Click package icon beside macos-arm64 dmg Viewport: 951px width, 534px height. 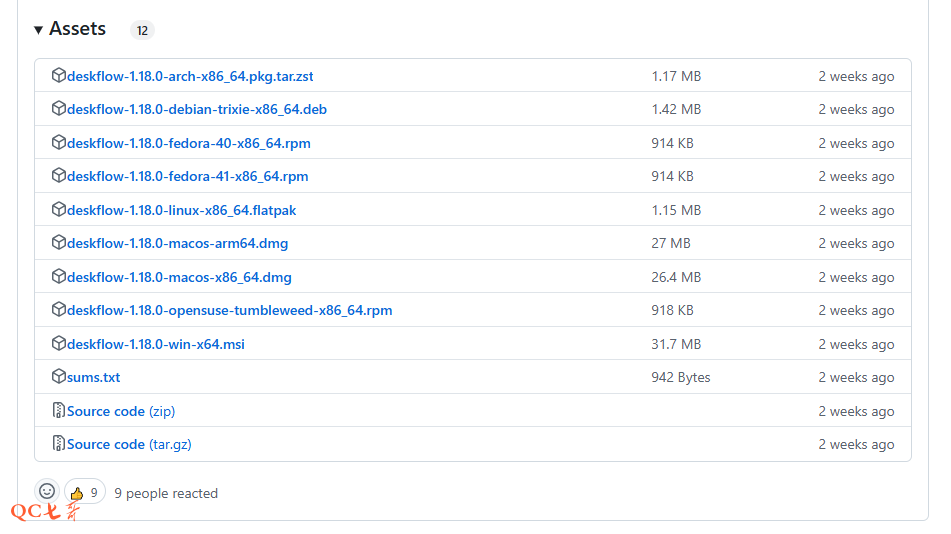[59, 243]
